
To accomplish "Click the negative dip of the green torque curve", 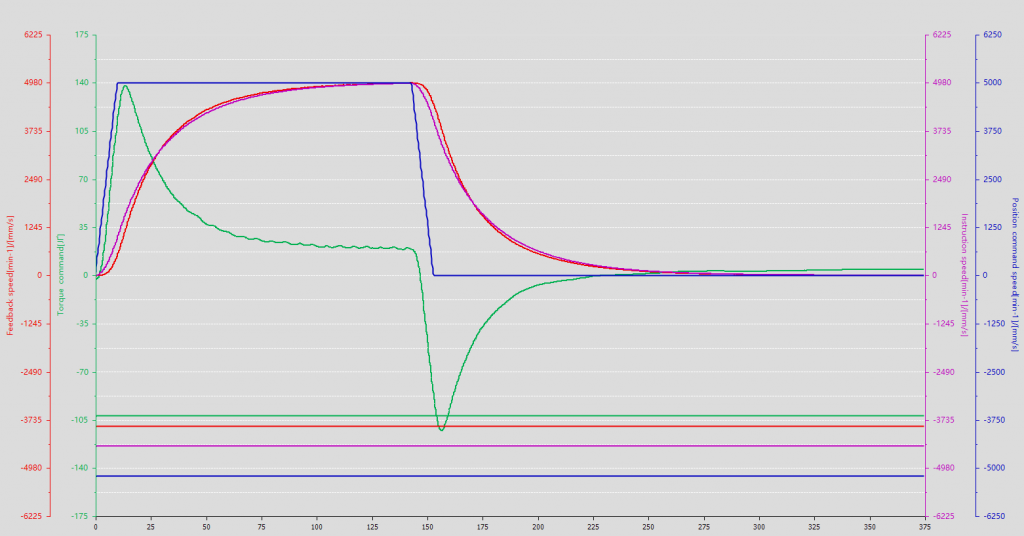I will click(x=441, y=429).
